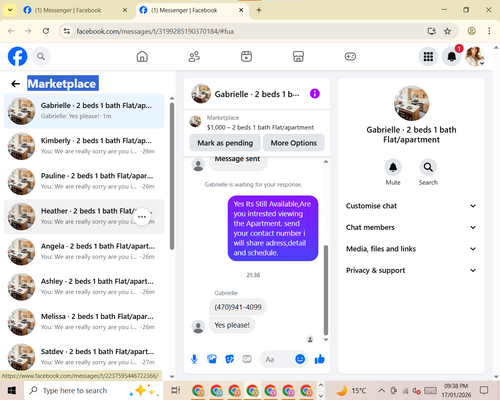Click the Gabrielle profile picture in right panel

click(411, 103)
